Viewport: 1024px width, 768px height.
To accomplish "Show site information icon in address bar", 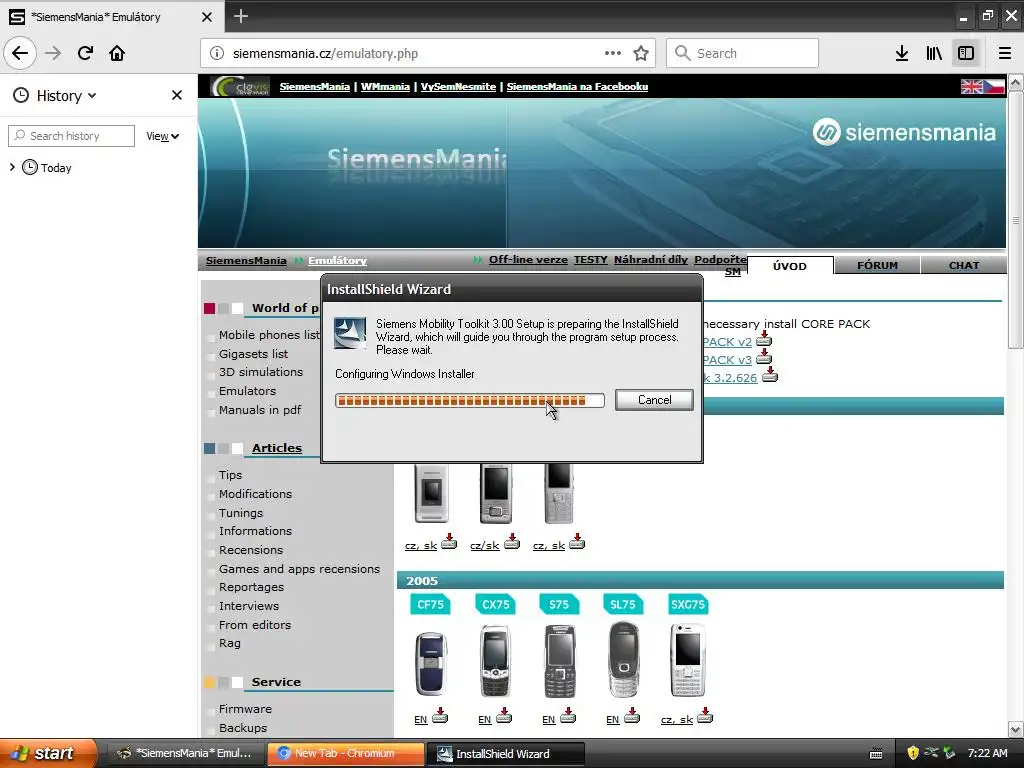I will pyautogui.click(x=217, y=54).
